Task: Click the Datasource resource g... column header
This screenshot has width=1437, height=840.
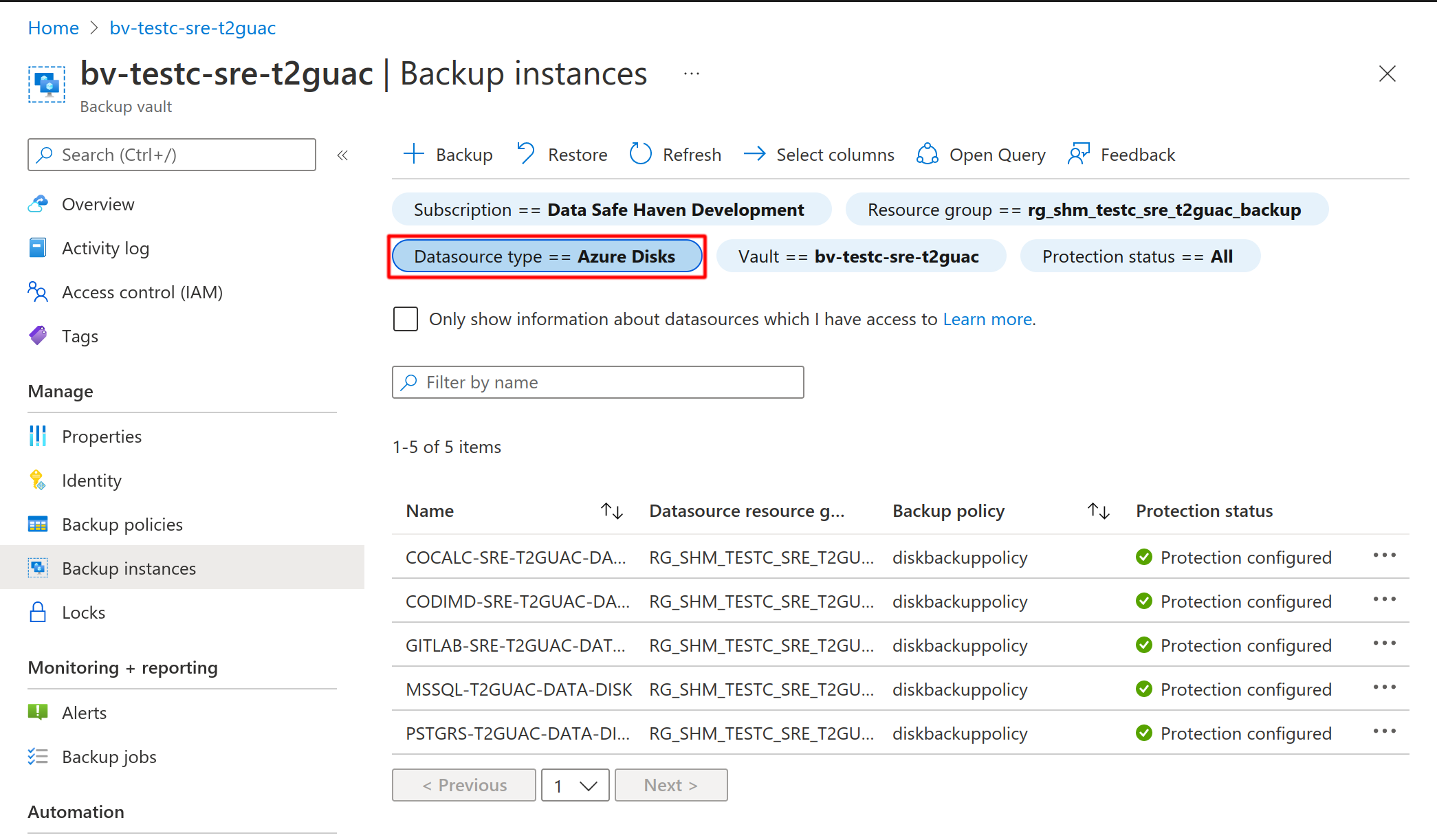Action: [x=747, y=511]
